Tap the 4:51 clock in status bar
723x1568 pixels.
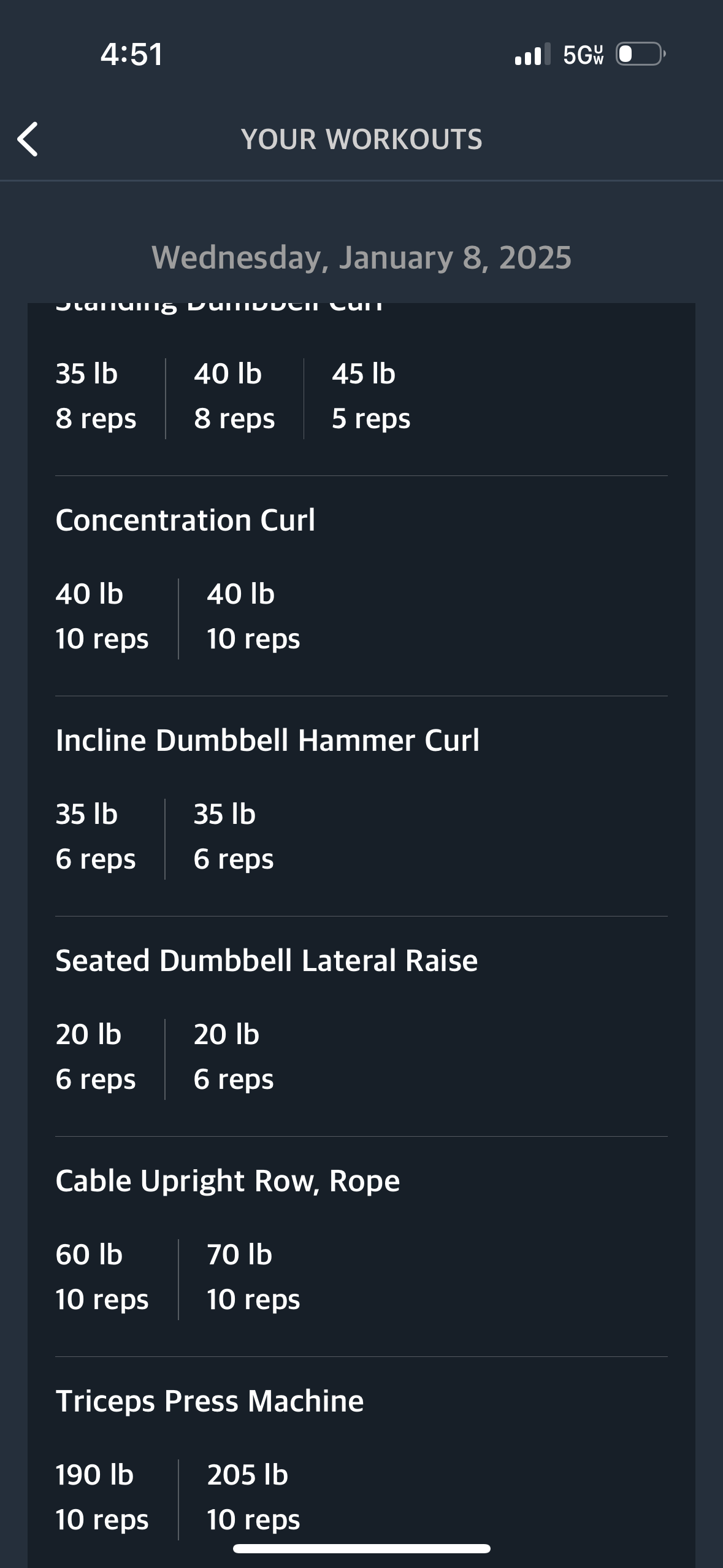click(132, 54)
